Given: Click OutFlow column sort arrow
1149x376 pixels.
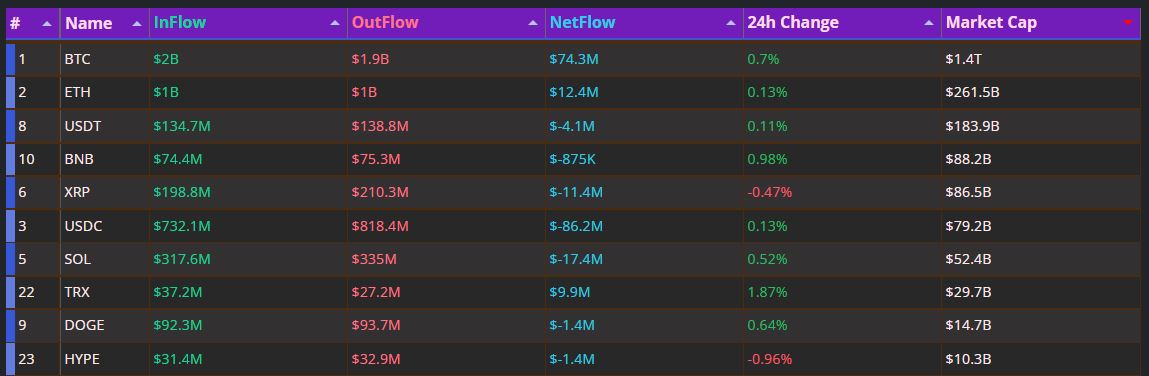Looking at the screenshot, I should pyautogui.click(x=533, y=23).
